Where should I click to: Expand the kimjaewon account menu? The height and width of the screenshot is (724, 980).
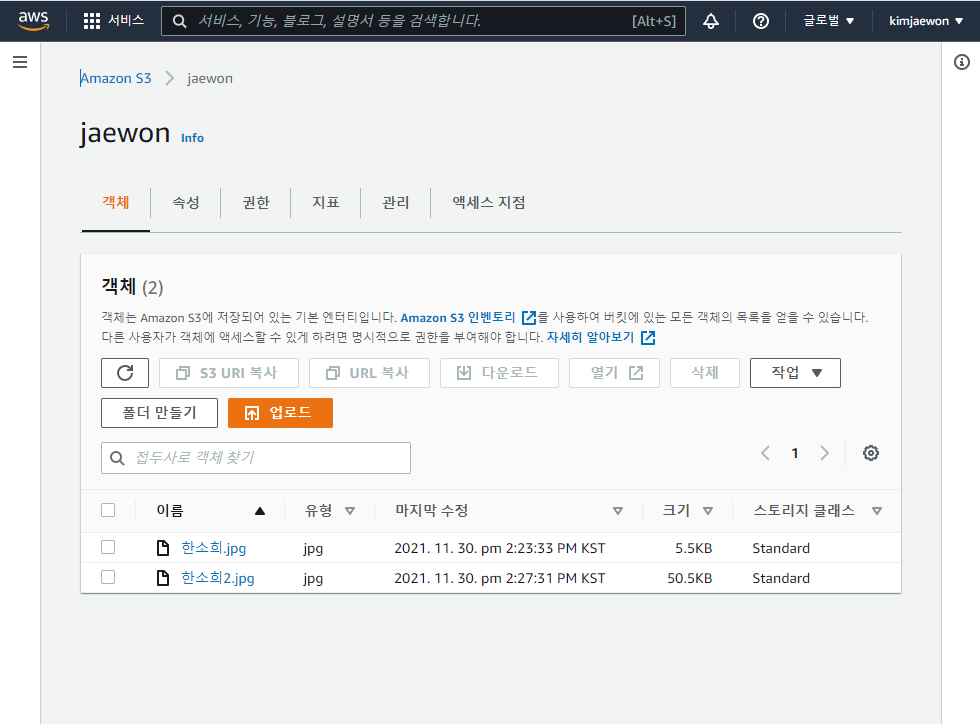click(924, 20)
